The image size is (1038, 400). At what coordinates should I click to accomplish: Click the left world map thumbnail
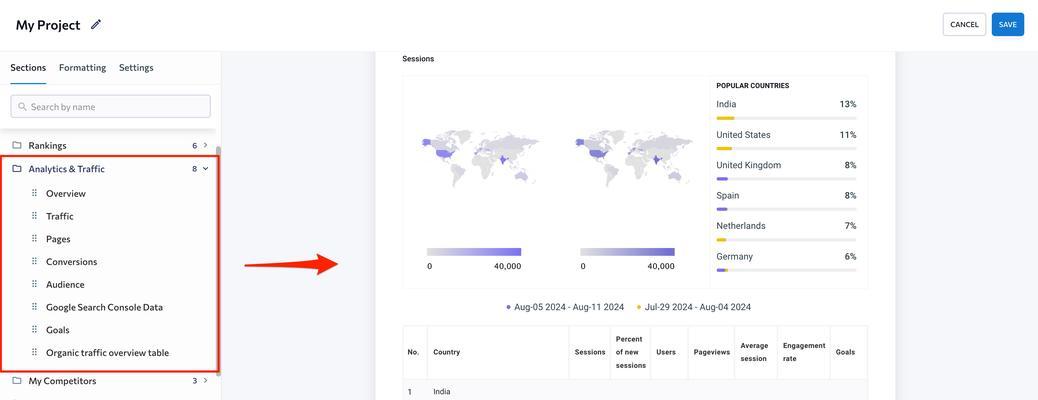coord(480,158)
